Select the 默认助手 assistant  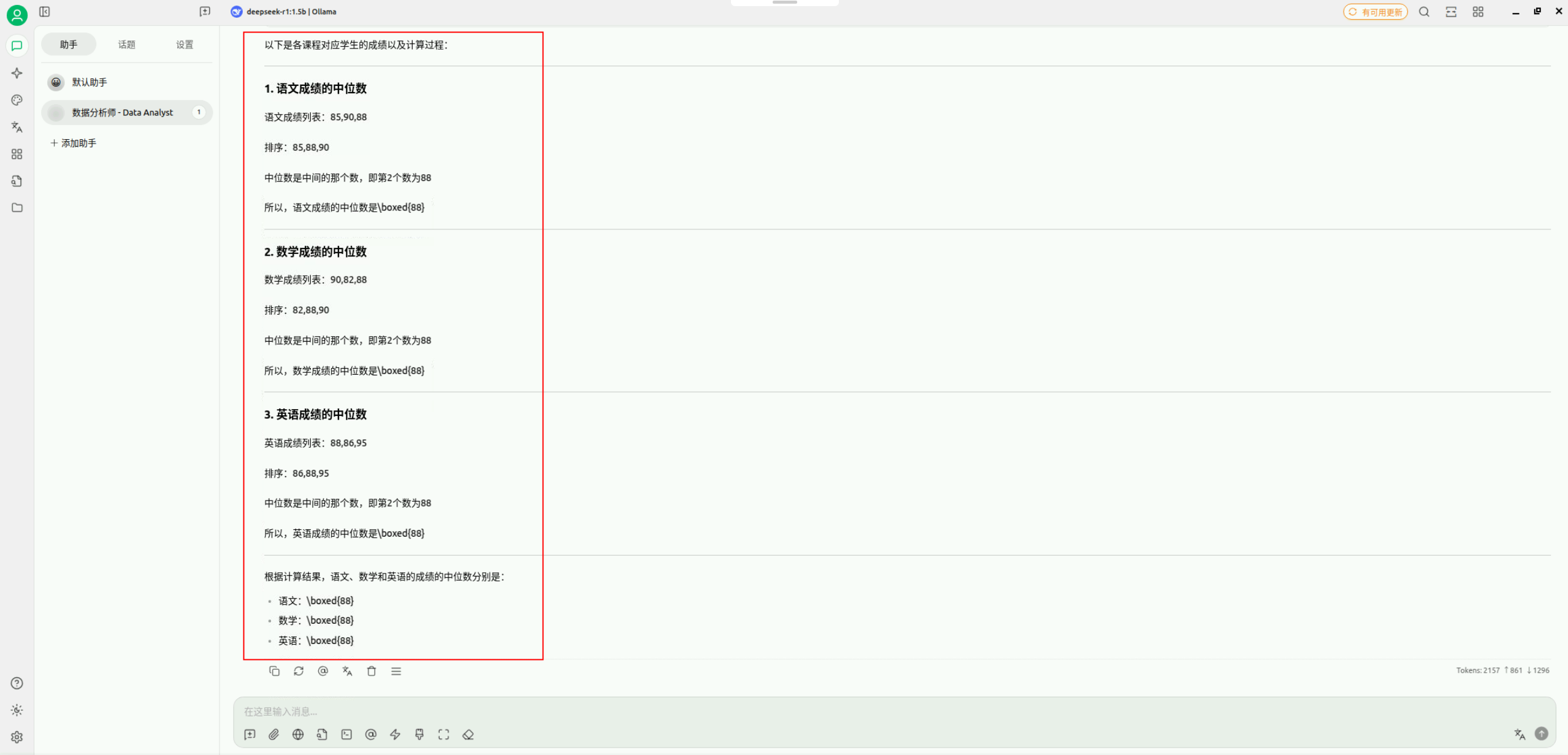[x=90, y=82]
